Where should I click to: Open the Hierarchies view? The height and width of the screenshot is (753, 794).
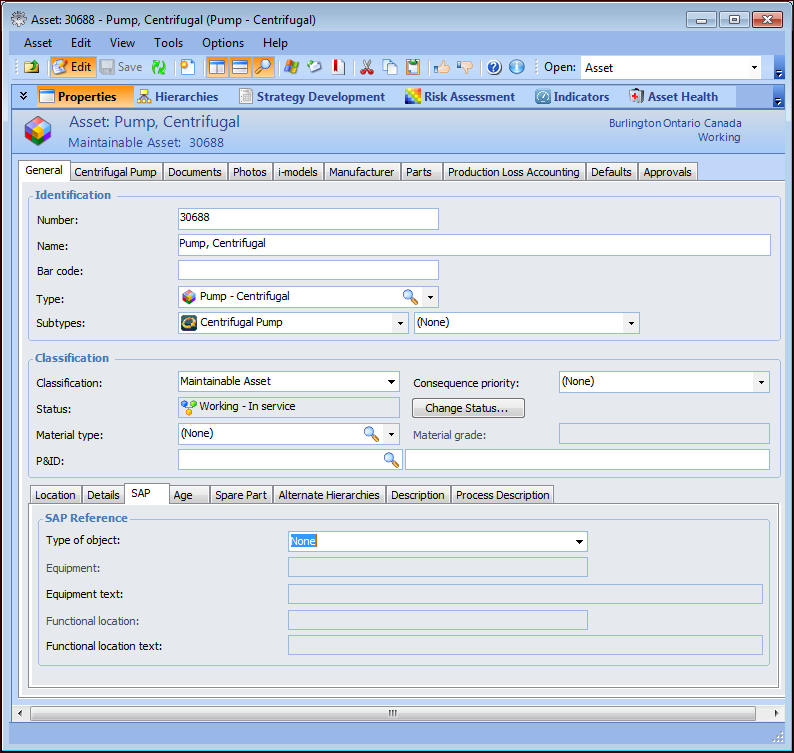[177, 97]
